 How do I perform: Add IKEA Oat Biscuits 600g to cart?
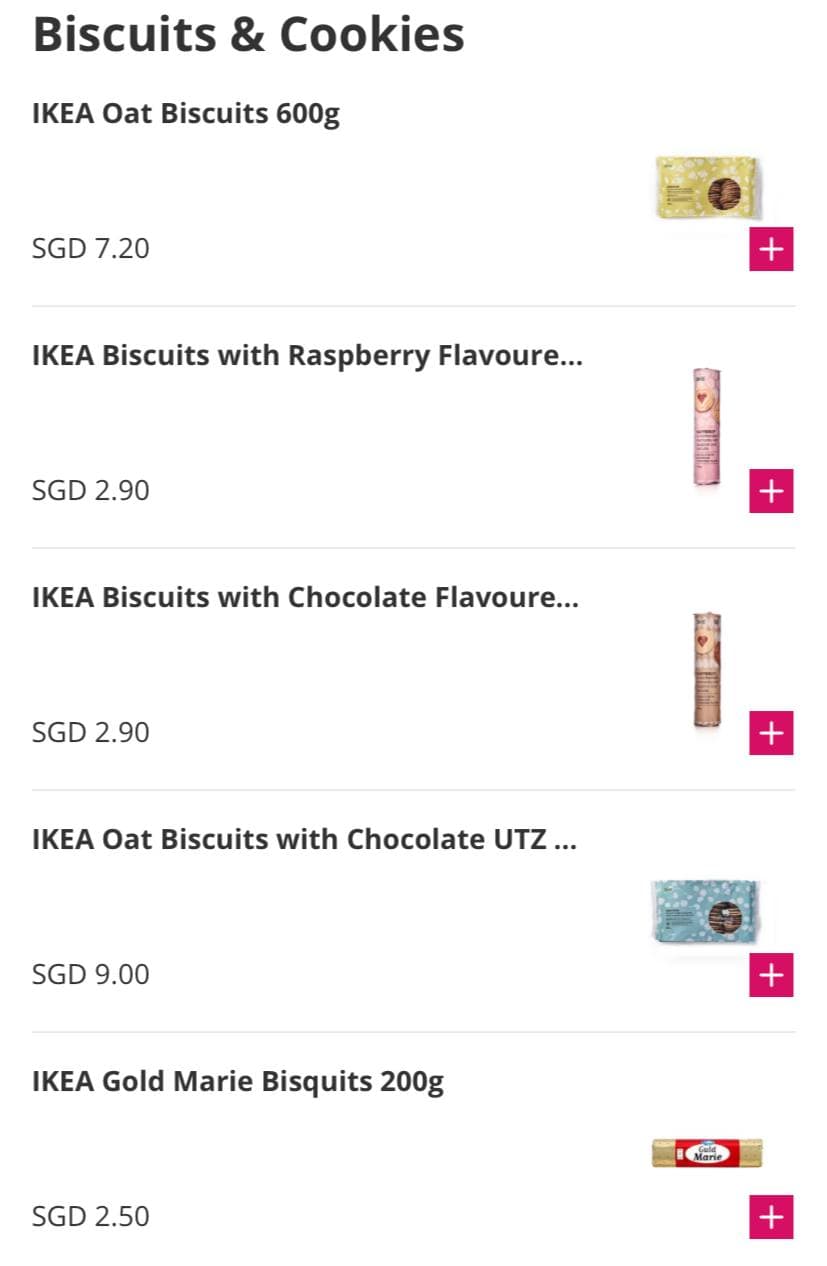771,249
